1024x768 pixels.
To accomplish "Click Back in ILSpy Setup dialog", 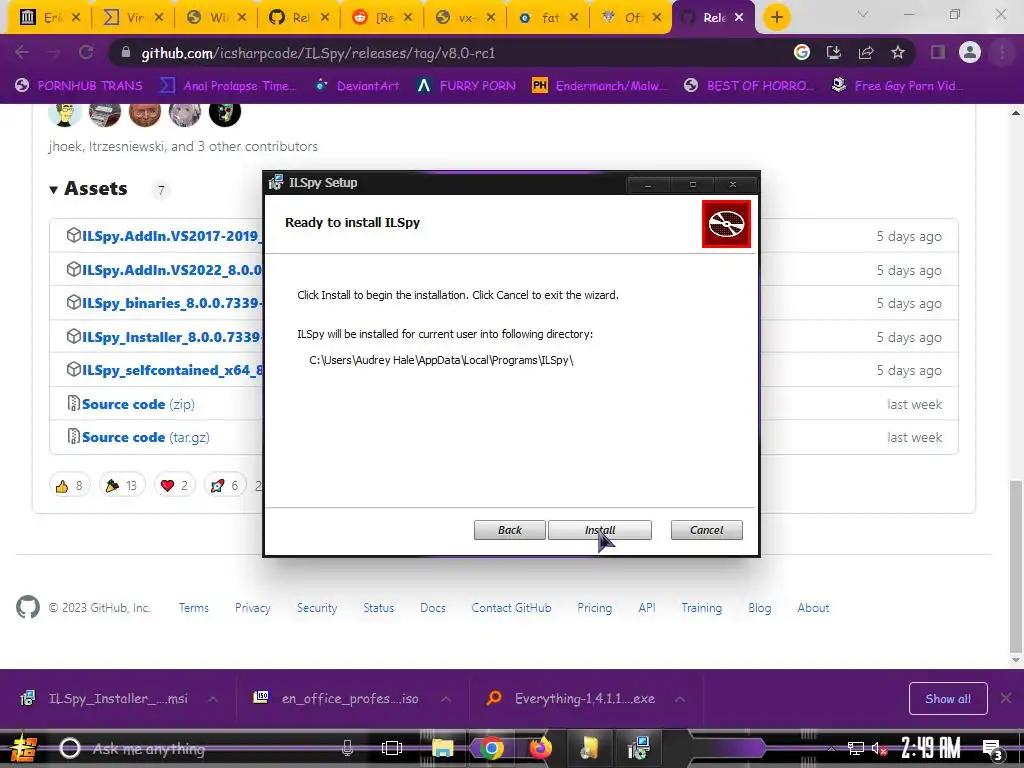I will [509, 530].
